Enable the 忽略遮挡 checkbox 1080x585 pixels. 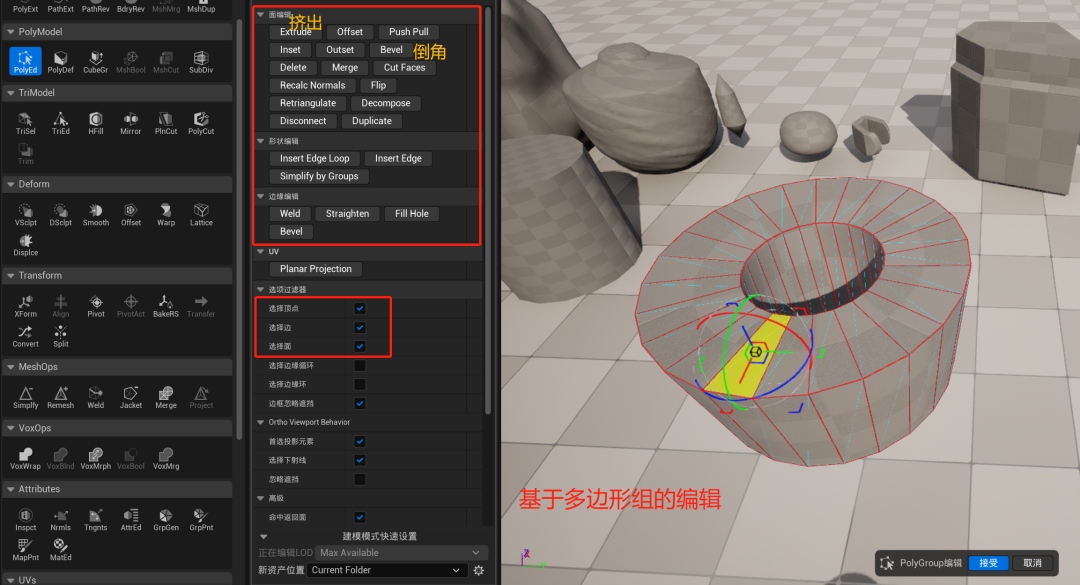tap(360, 479)
